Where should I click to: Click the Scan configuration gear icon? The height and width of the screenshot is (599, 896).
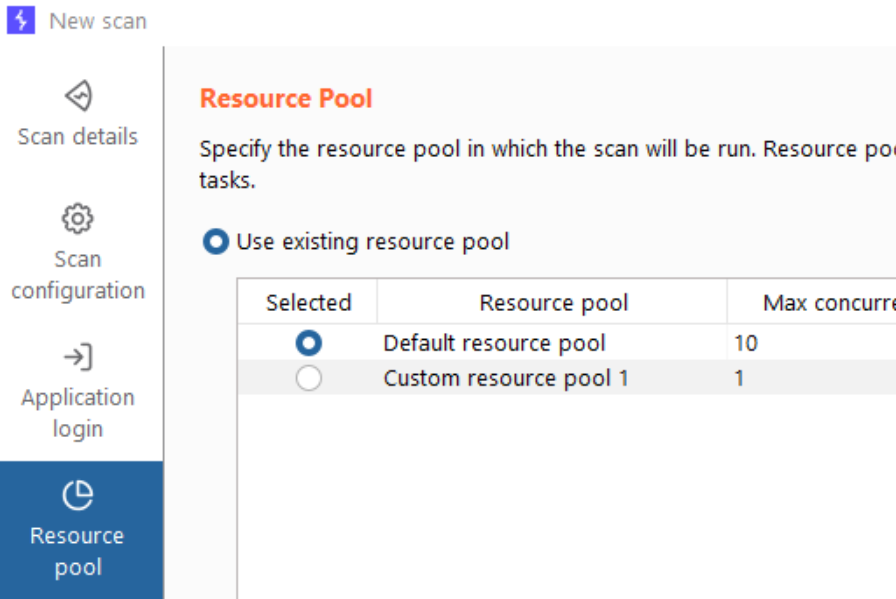tap(78, 218)
